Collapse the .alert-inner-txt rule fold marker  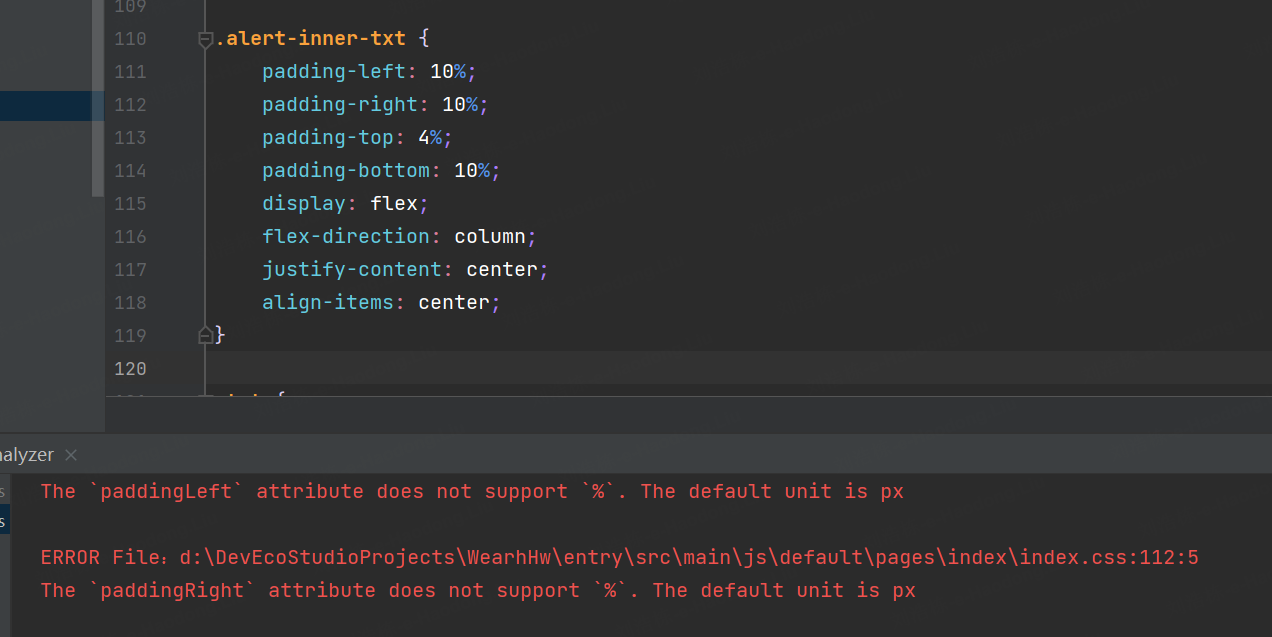point(206,40)
